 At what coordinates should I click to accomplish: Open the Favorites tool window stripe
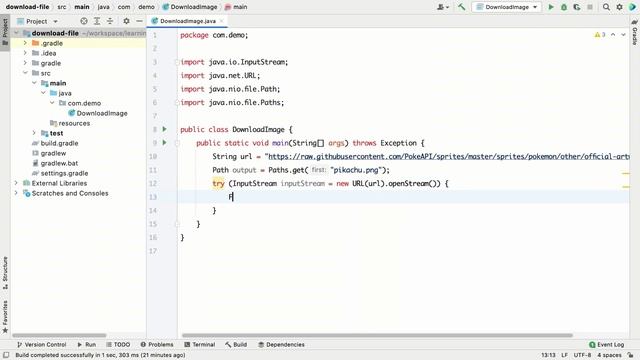coord(5,317)
